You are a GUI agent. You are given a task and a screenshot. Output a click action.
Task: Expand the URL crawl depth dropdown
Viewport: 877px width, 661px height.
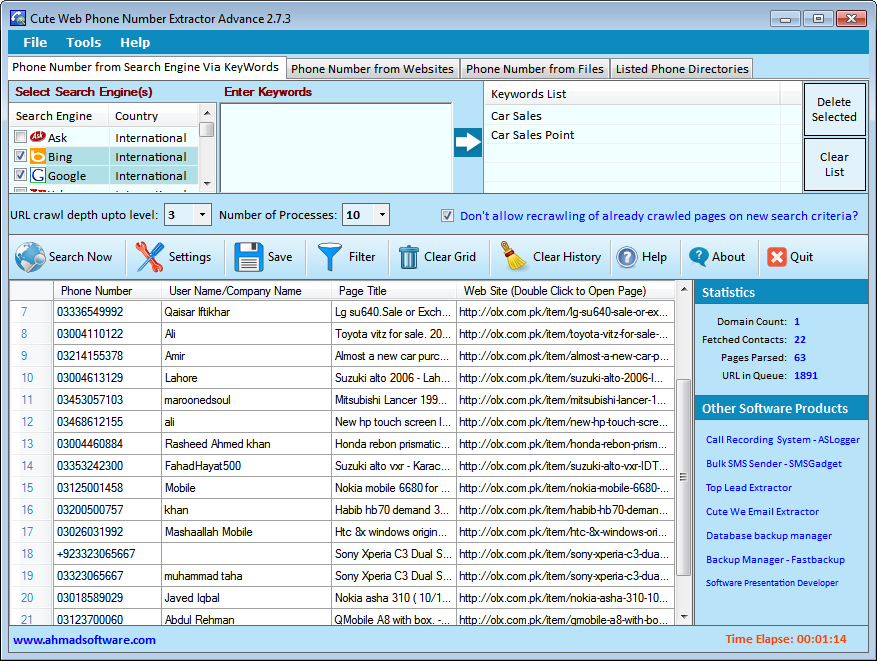pyautogui.click(x=202, y=215)
